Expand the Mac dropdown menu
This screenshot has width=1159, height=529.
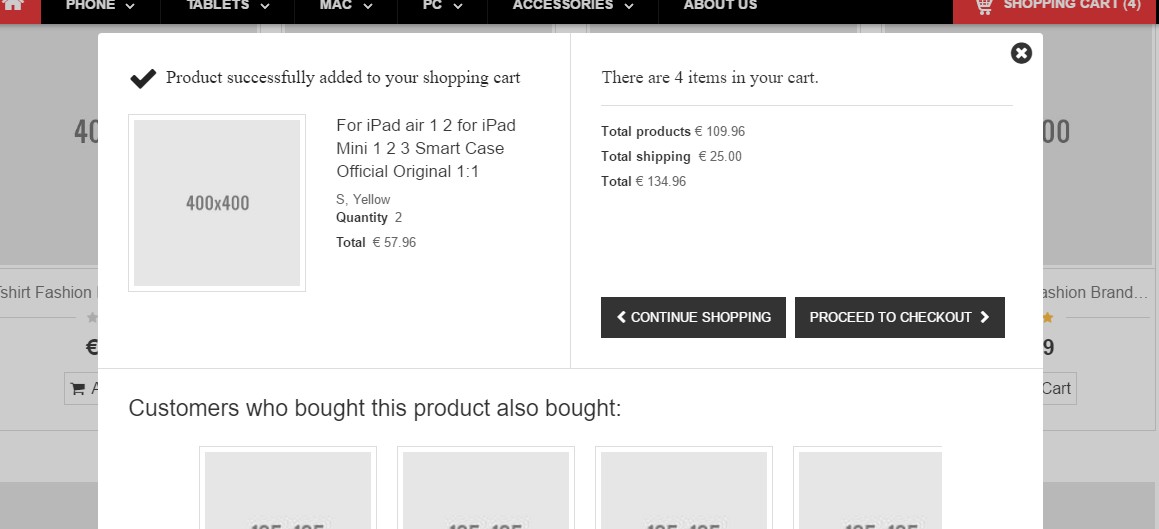pos(346,6)
